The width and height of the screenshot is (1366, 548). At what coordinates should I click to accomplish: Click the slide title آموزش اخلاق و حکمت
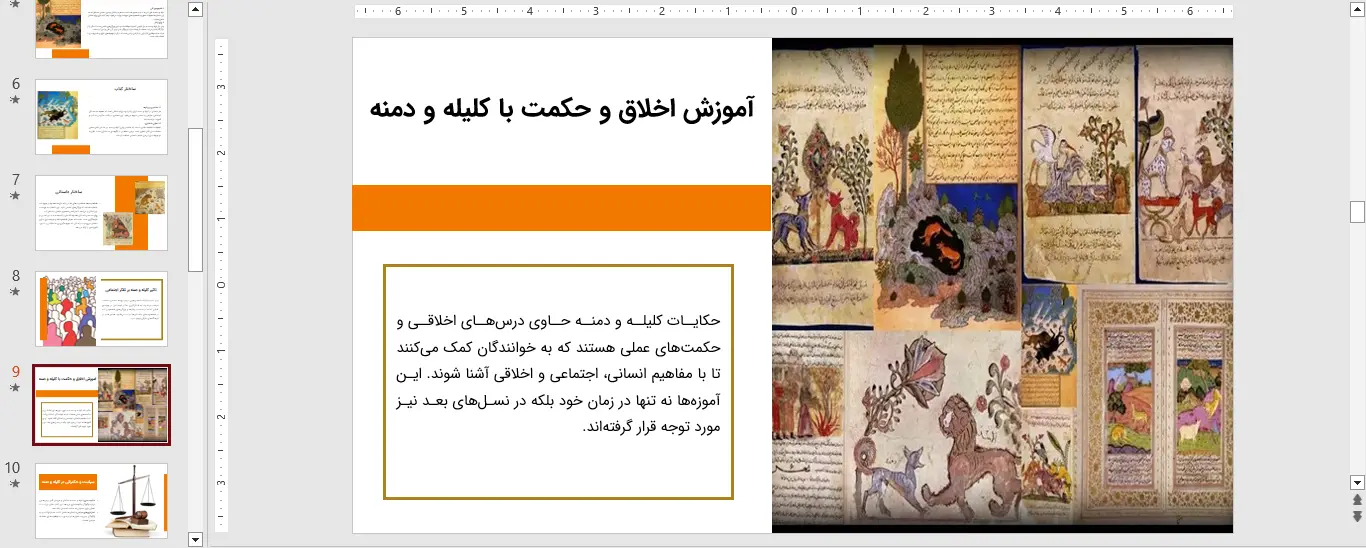(562, 109)
